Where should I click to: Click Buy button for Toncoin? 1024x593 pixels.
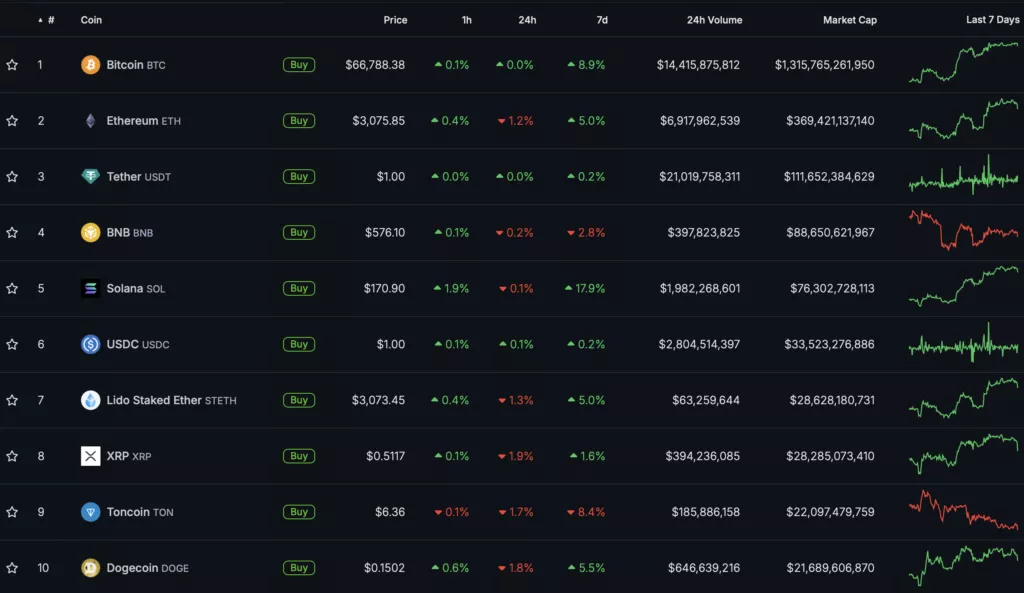click(x=299, y=512)
